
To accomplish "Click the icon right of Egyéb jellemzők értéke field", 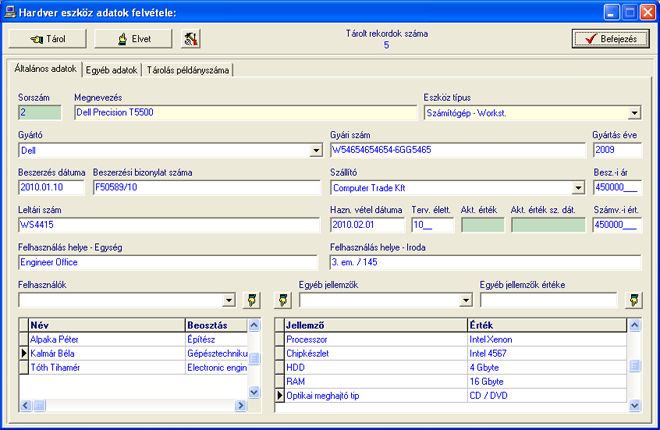I will point(633,299).
